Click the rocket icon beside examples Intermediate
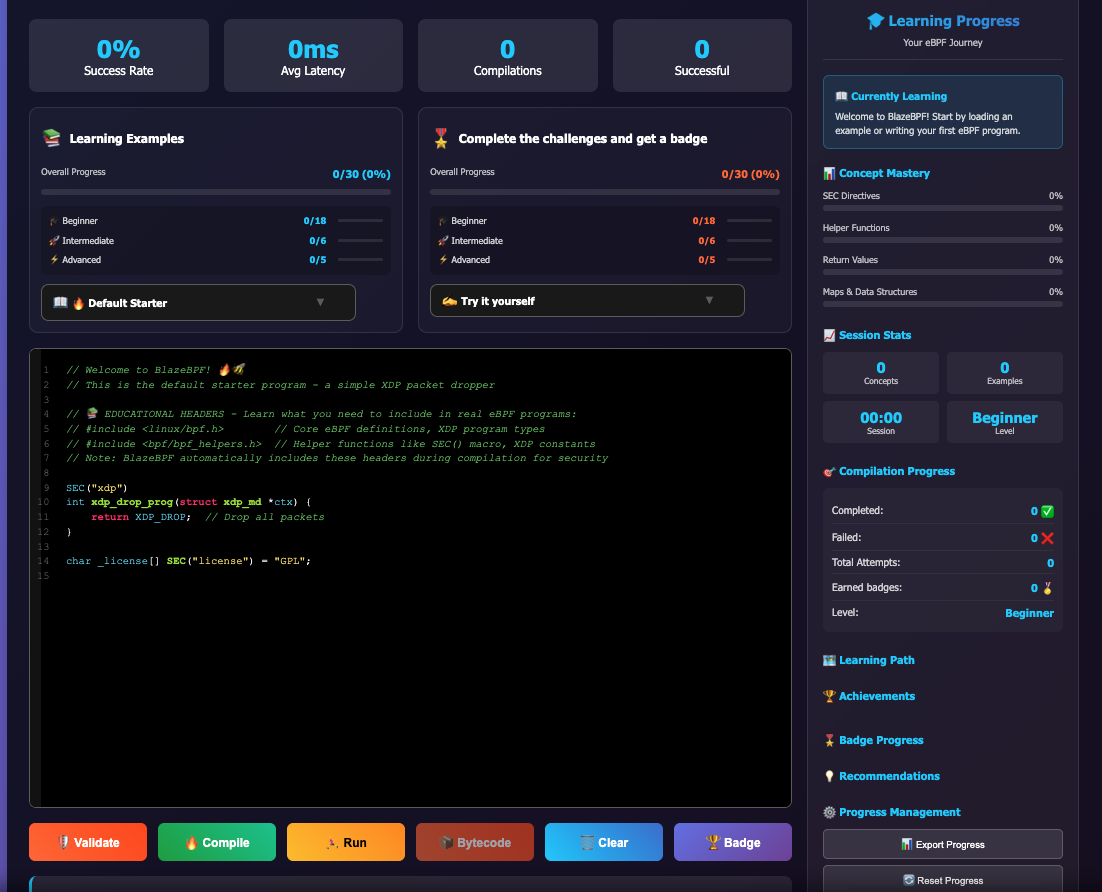This screenshot has width=1102, height=892. [54, 240]
